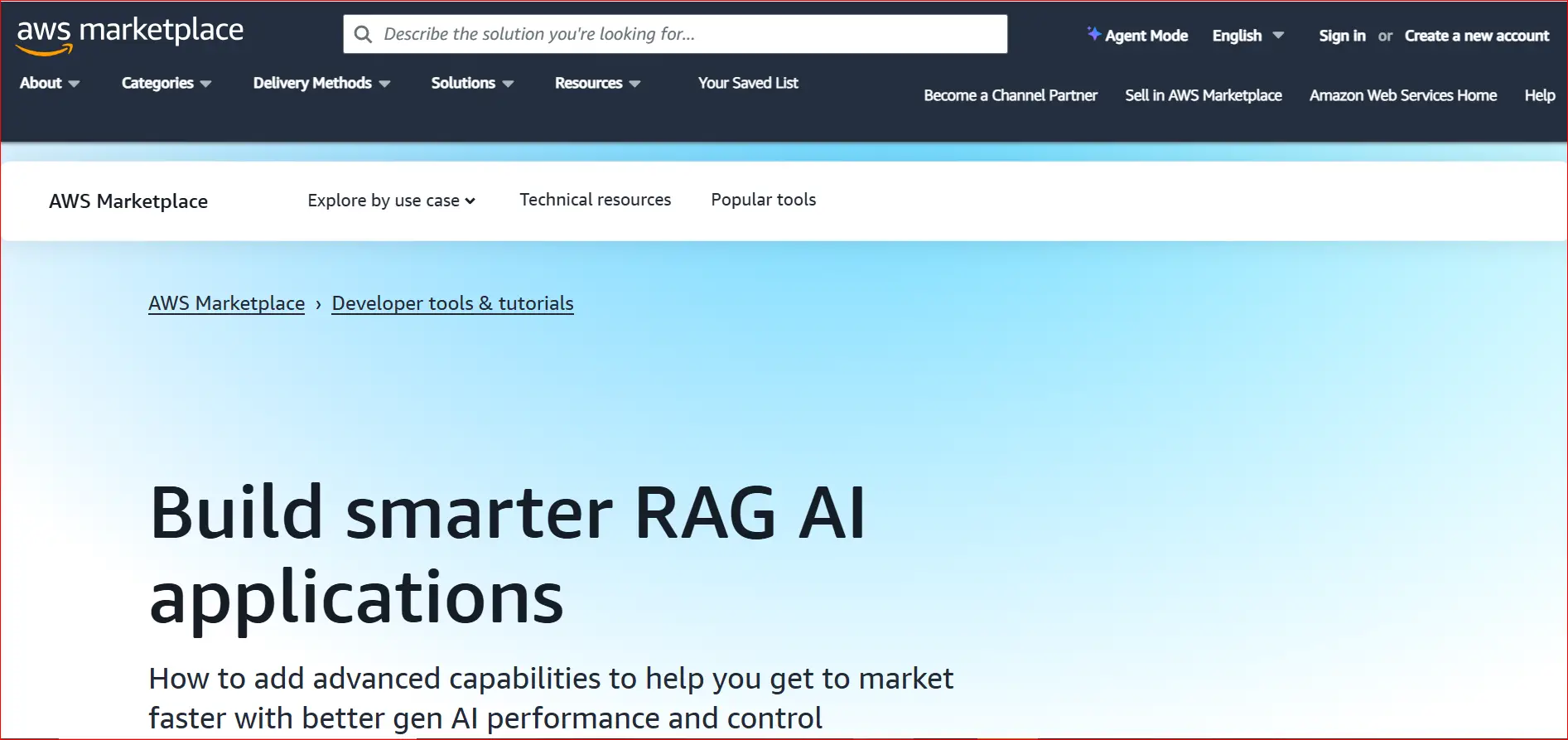
Task: Open the English language dropdown
Action: tap(1247, 36)
